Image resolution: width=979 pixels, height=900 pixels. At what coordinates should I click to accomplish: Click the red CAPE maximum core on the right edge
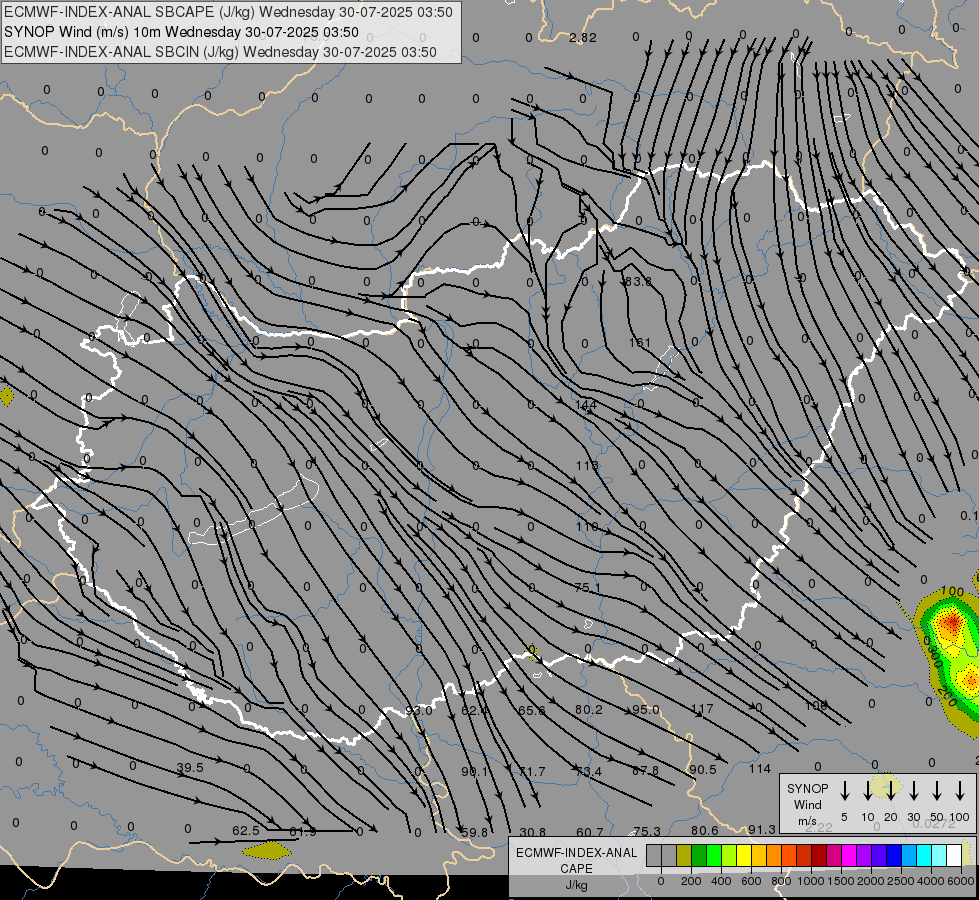point(951,623)
